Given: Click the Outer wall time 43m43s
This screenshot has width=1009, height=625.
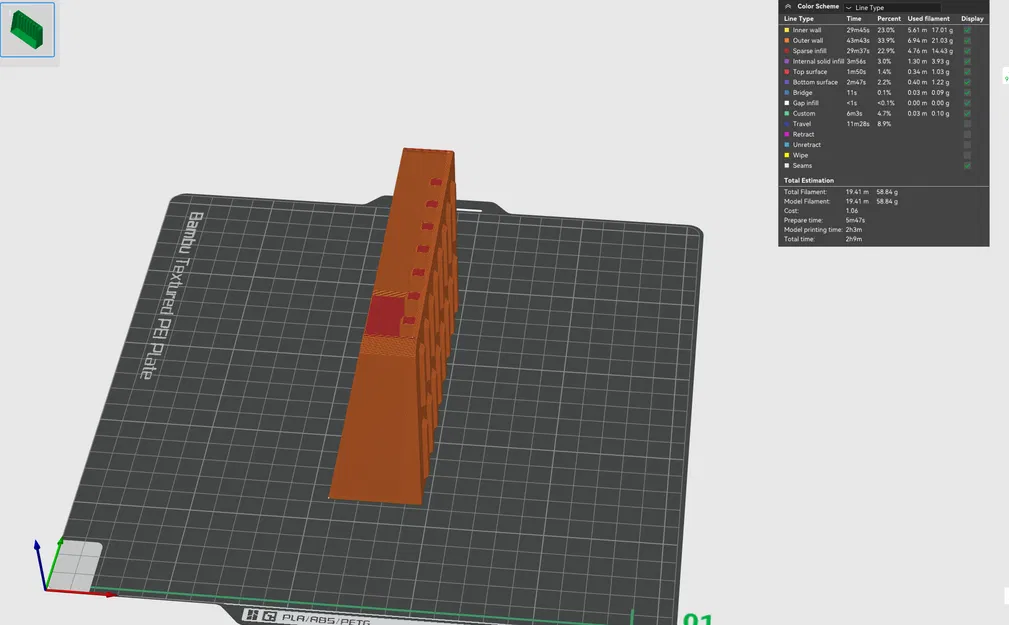Looking at the screenshot, I should [x=858, y=41].
